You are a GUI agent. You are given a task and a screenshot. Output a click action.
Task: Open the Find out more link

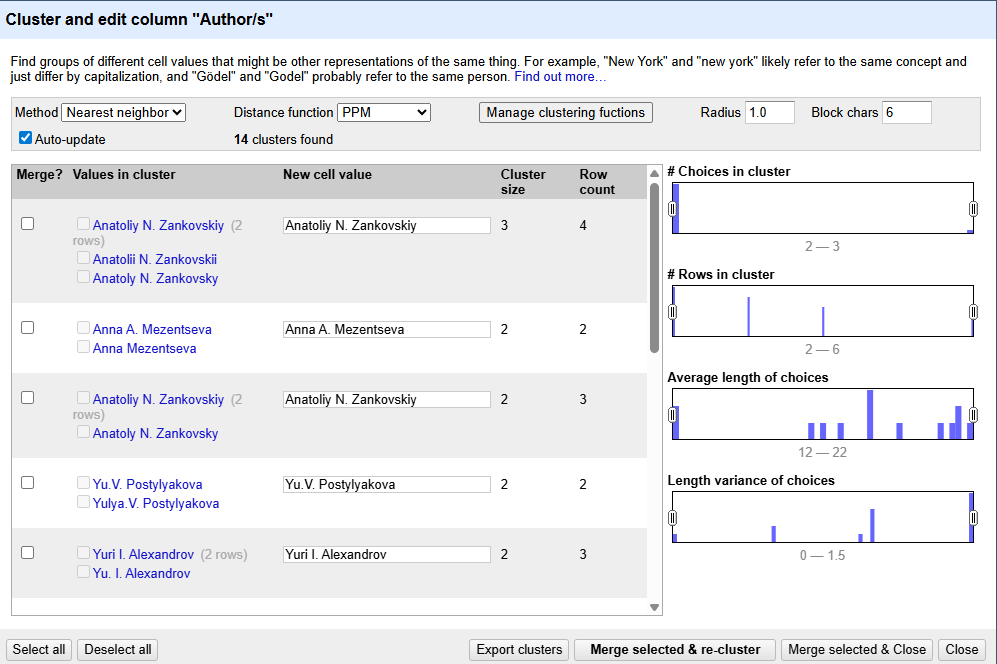tap(560, 77)
